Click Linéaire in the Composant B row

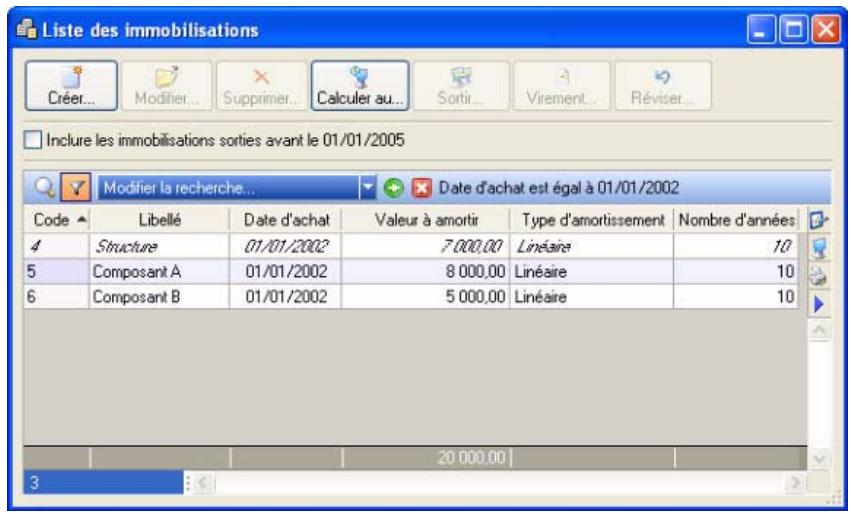click(x=541, y=297)
